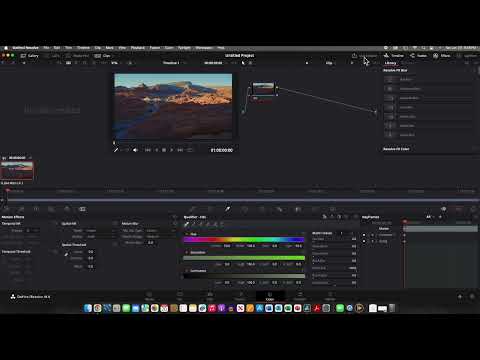The width and height of the screenshot is (480, 360).
Task: Switch to the Color page tab
Action: pos(270,296)
